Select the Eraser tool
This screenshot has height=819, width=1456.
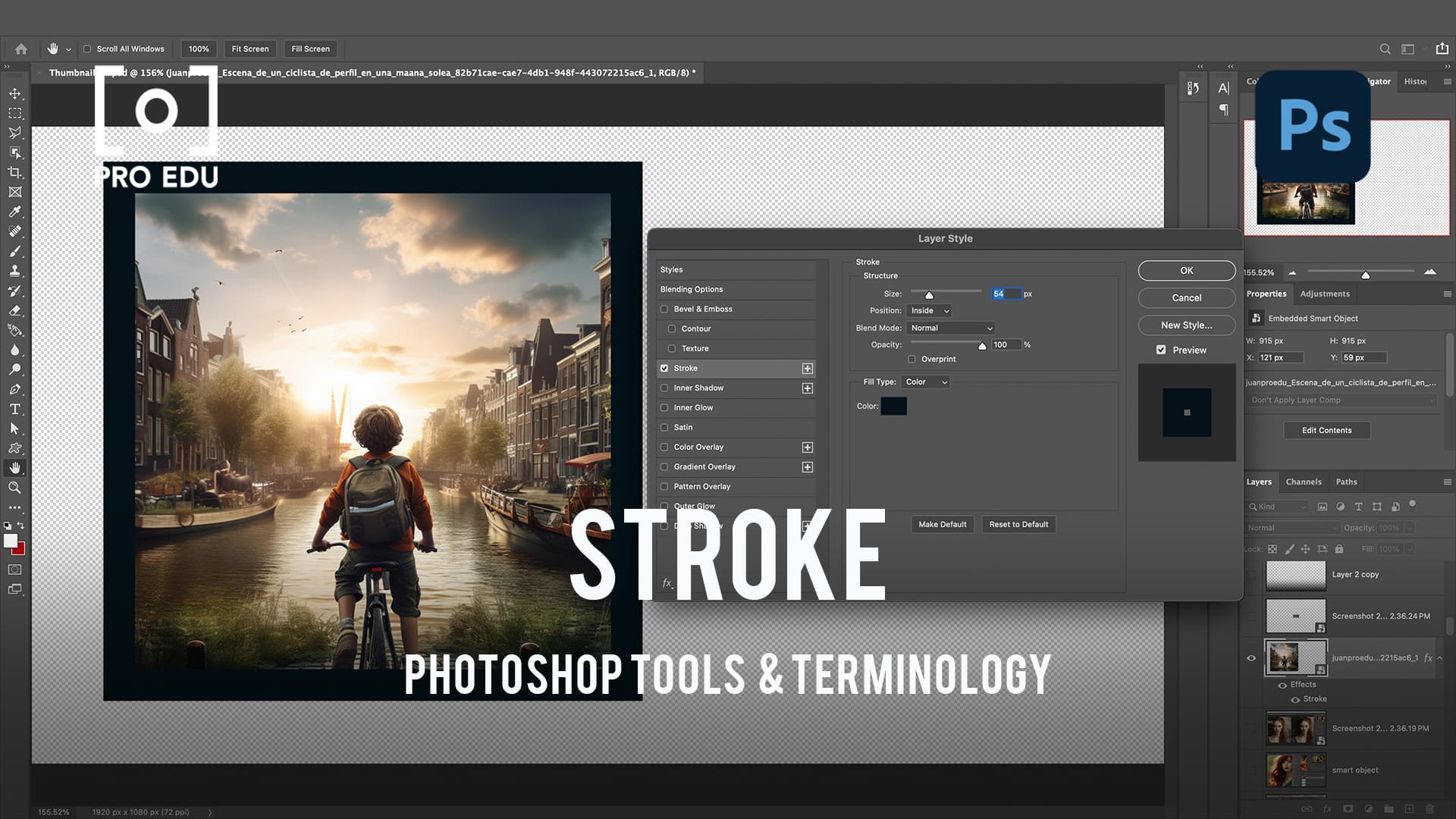pos(15,310)
